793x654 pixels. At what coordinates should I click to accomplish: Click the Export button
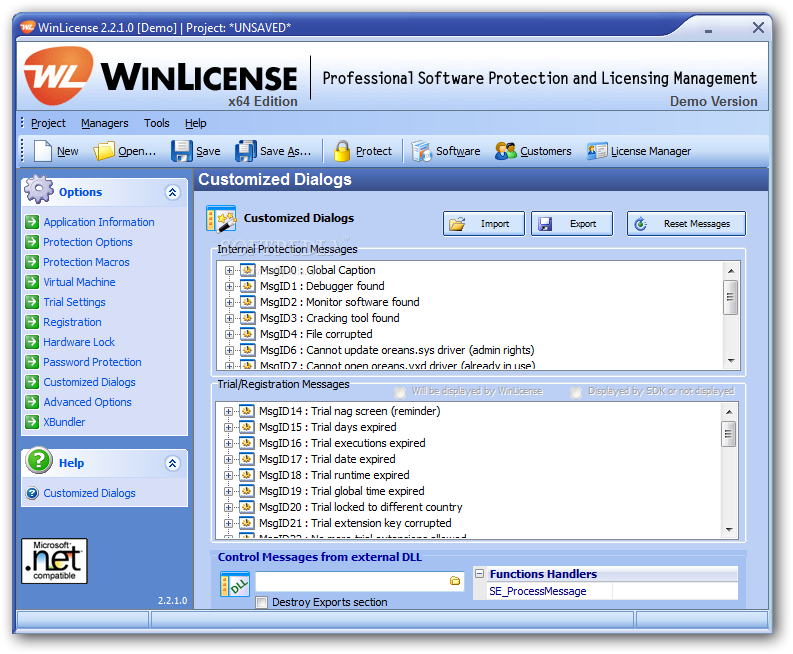pyautogui.click(x=571, y=224)
